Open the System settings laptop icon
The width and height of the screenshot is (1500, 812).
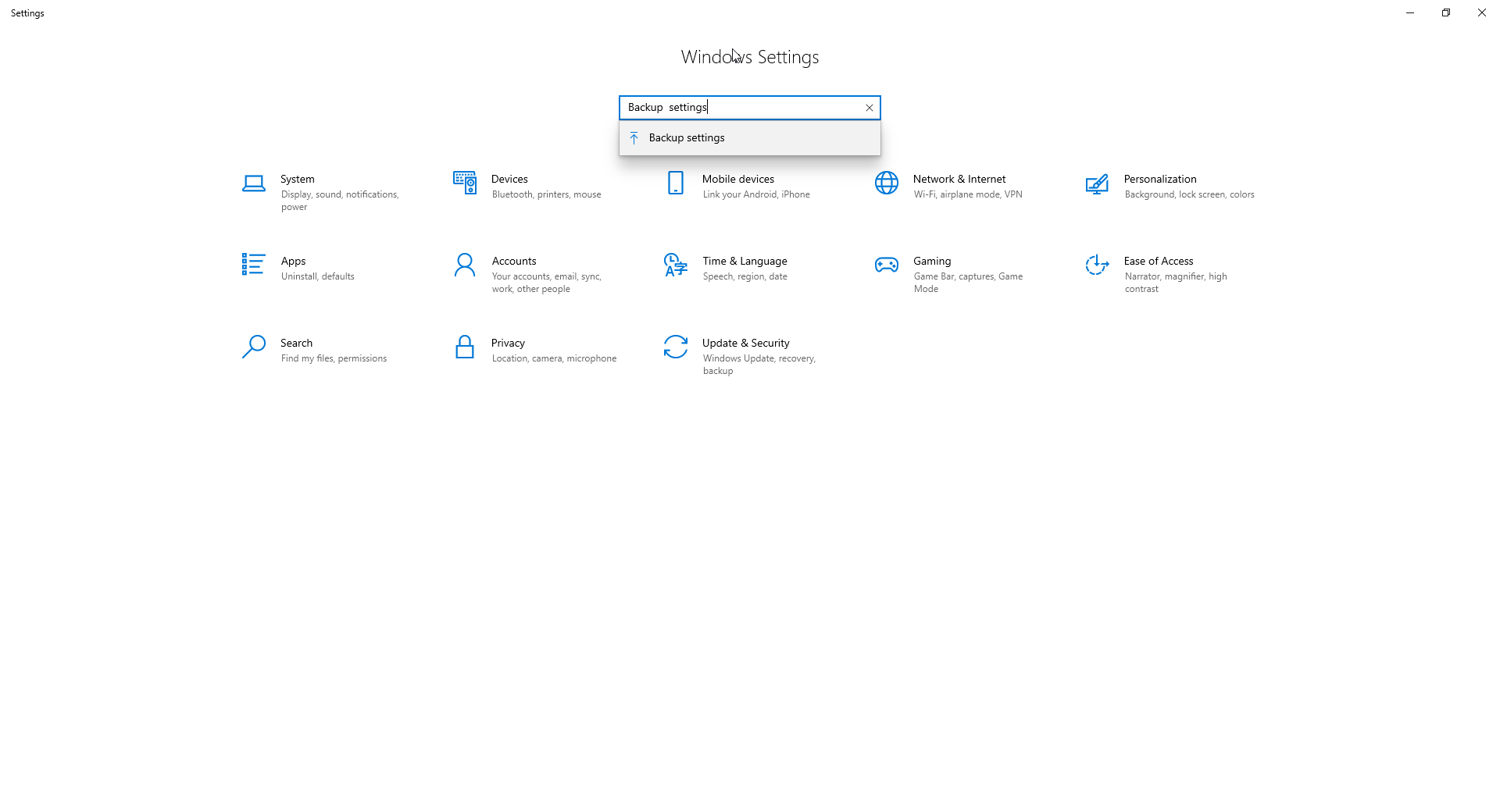pos(253,183)
